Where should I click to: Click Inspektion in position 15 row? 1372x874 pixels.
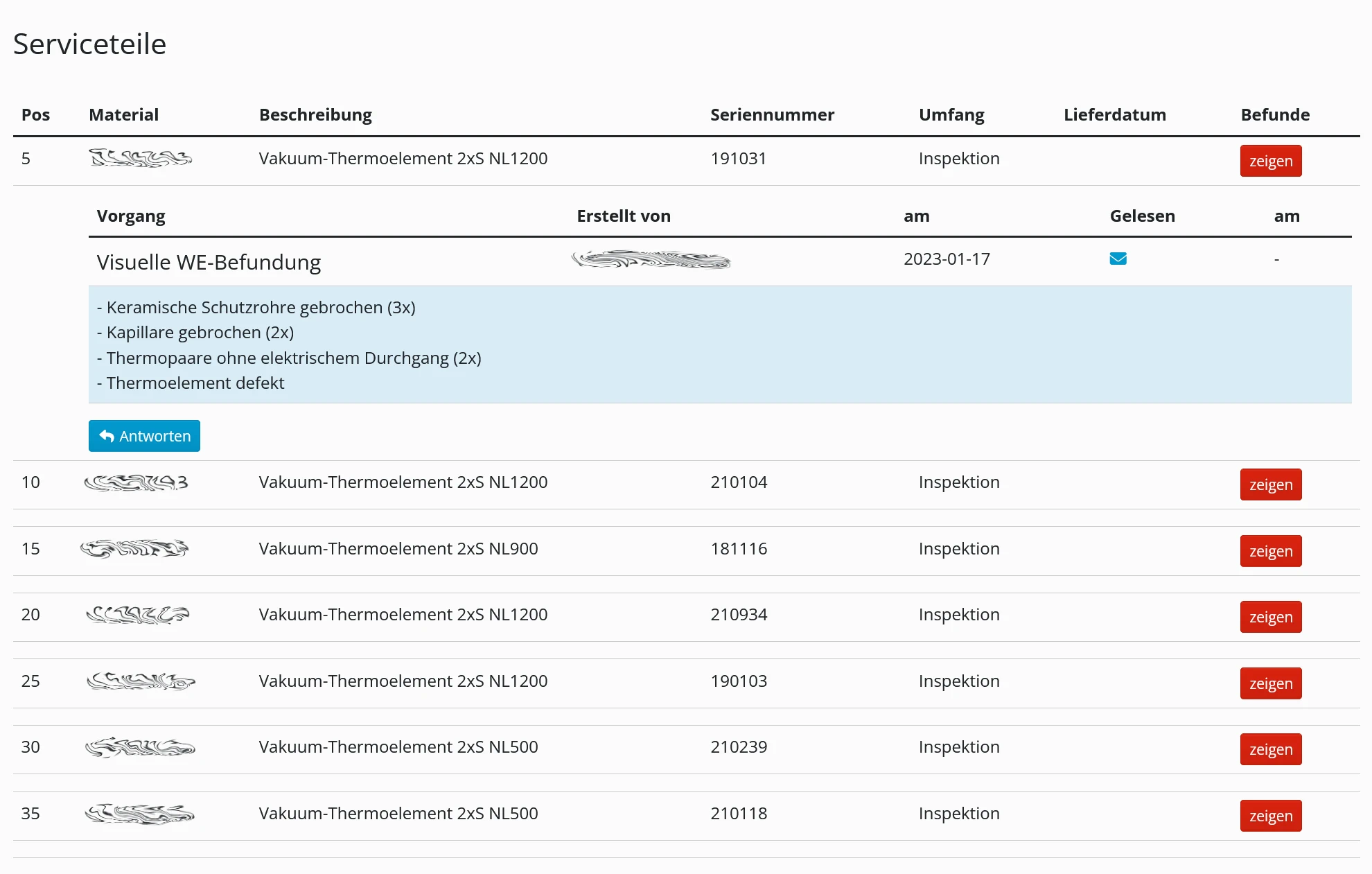pos(959,548)
